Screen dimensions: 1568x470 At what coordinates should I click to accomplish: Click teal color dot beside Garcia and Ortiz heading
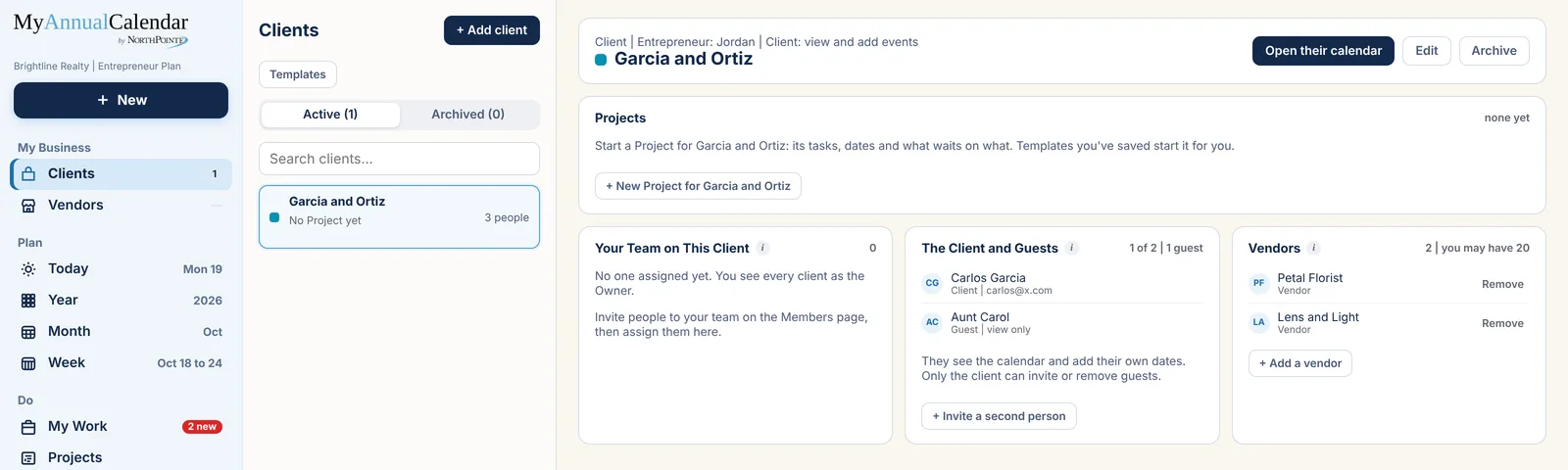[601, 60]
